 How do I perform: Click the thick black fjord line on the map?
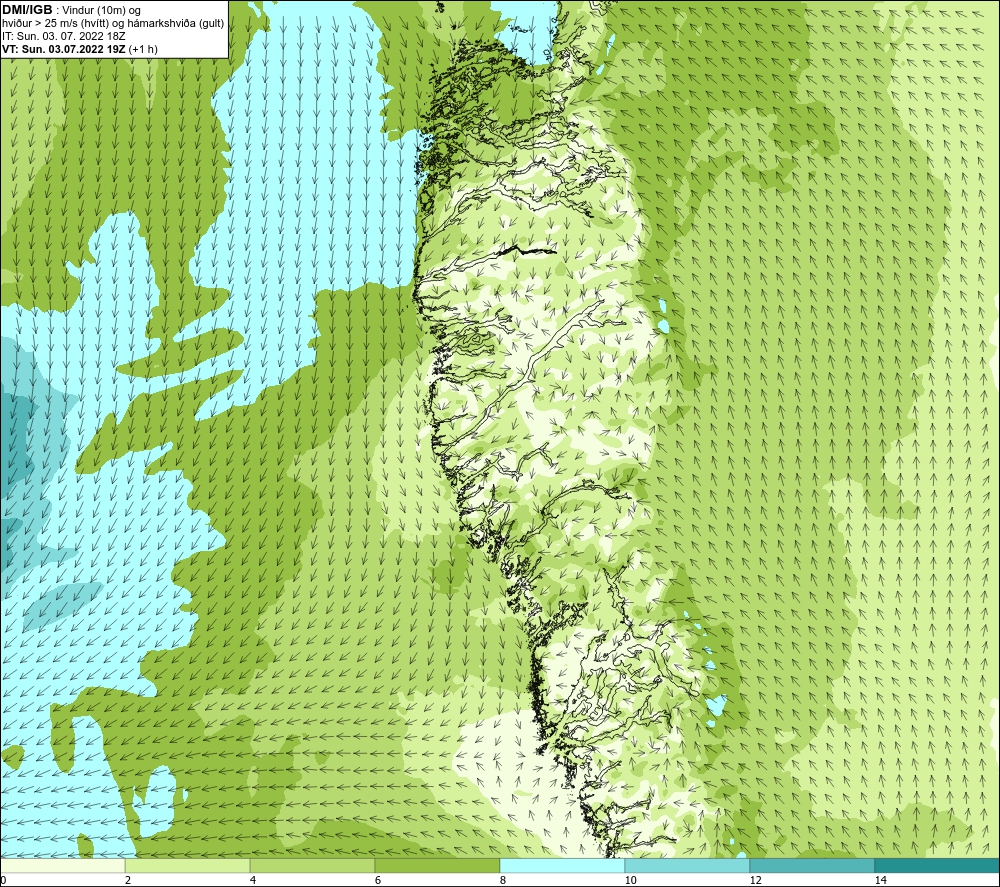pos(527,250)
